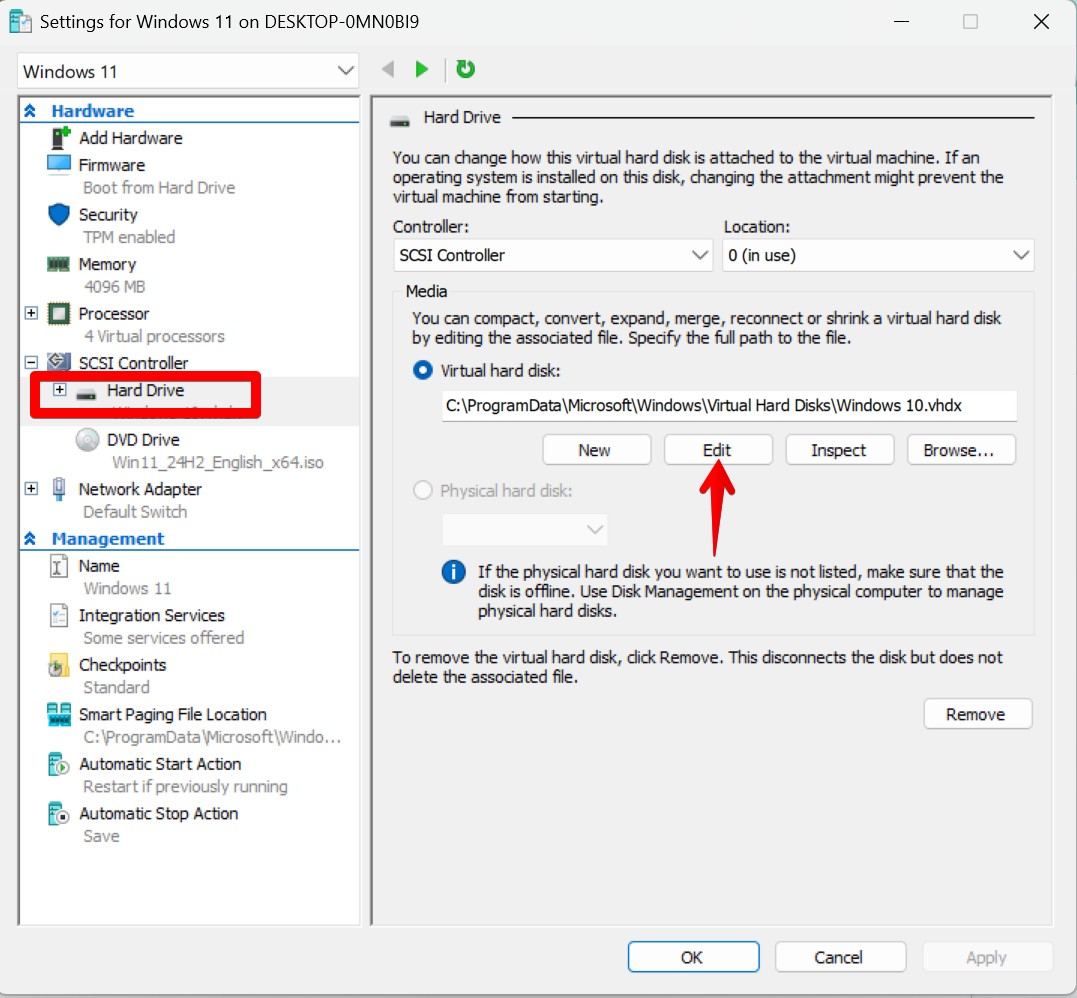The height and width of the screenshot is (998, 1077).
Task: Select Hard Drive in the tree
Action: tap(145, 390)
